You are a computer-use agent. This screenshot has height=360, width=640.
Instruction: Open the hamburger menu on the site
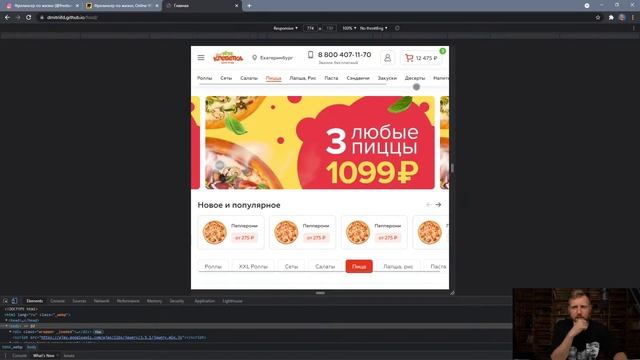coord(201,58)
